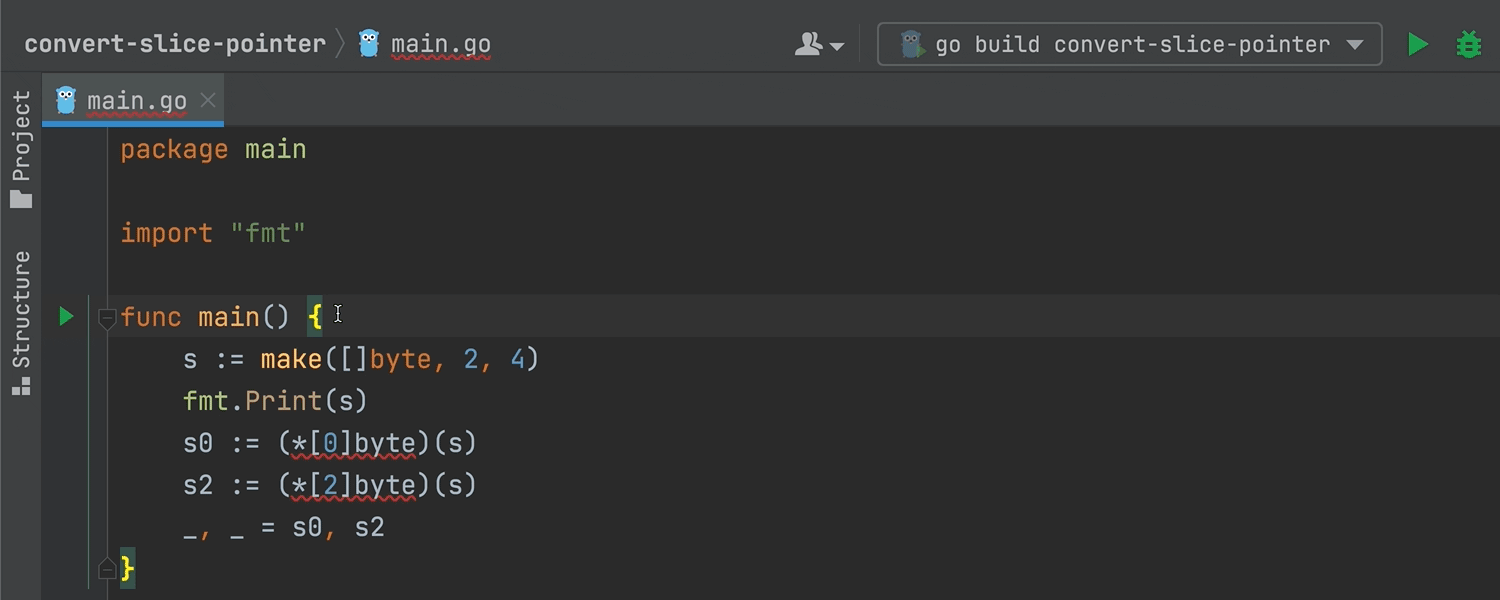The width and height of the screenshot is (1500, 600).
Task: Start debugging with the bug icon
Action: pyautogui.click(x=1468, y=44)
